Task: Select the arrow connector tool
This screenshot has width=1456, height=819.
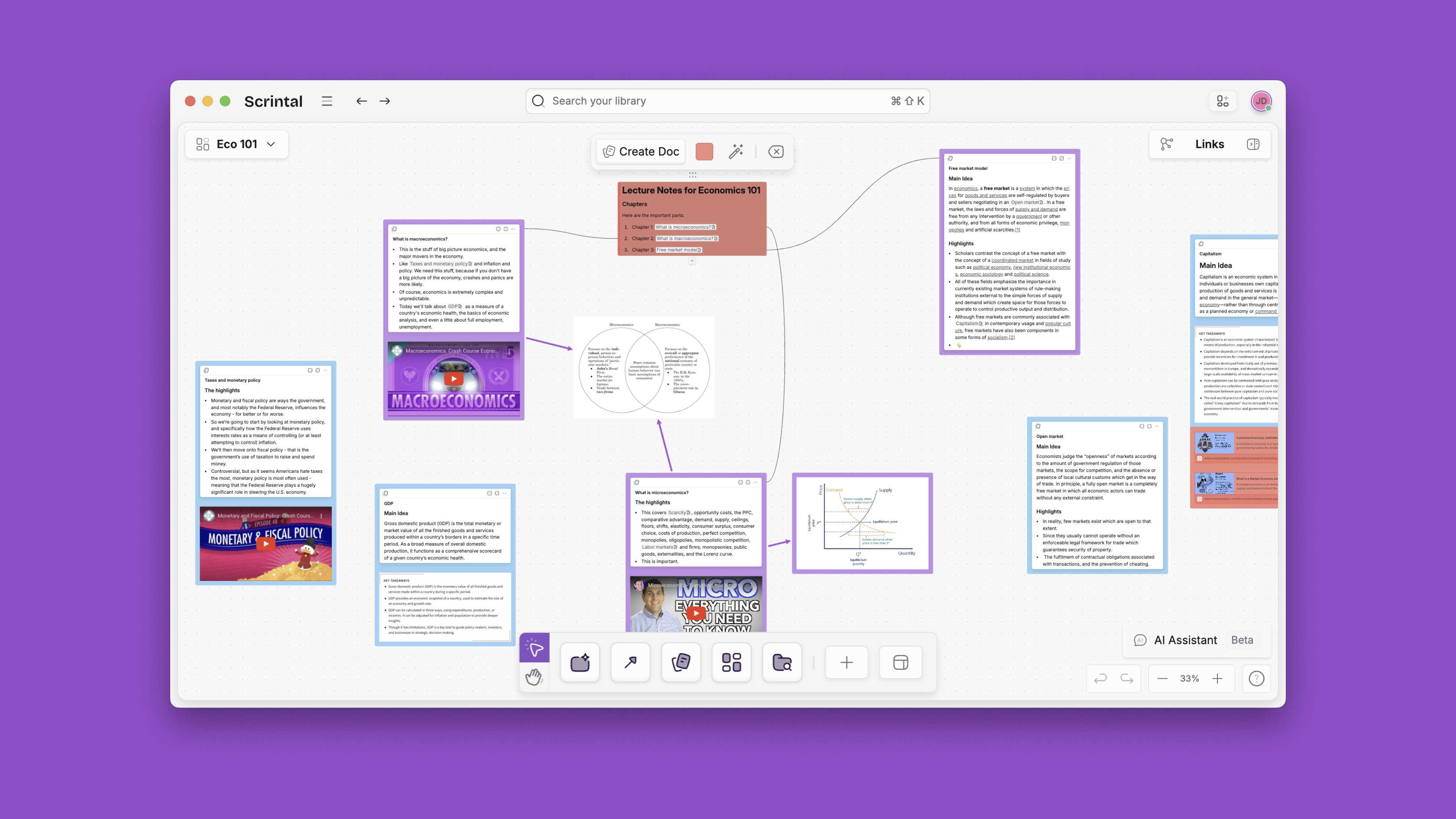Action: (630, 662)
